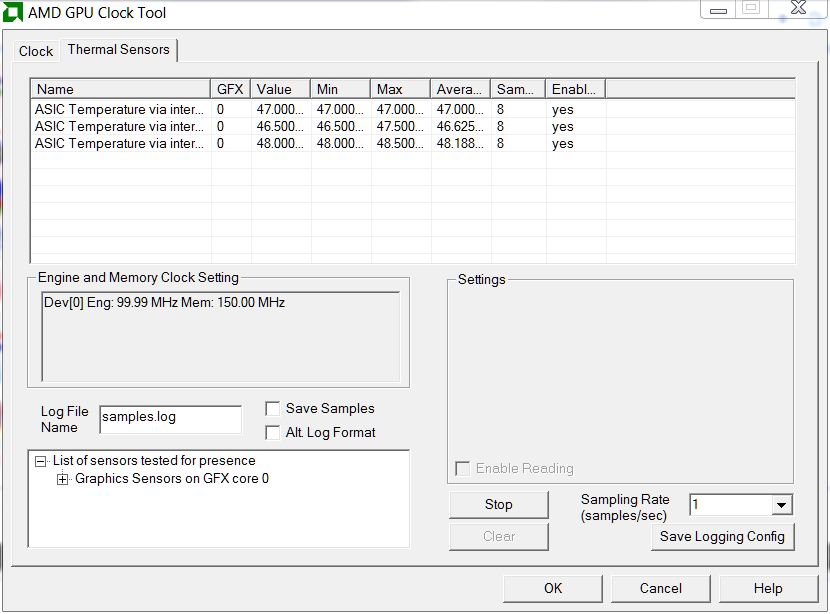Expand Graphics Sensors on GFX core 0
Image resolution: width=830 pixels, height=614 pixels.
coord(62,480)
